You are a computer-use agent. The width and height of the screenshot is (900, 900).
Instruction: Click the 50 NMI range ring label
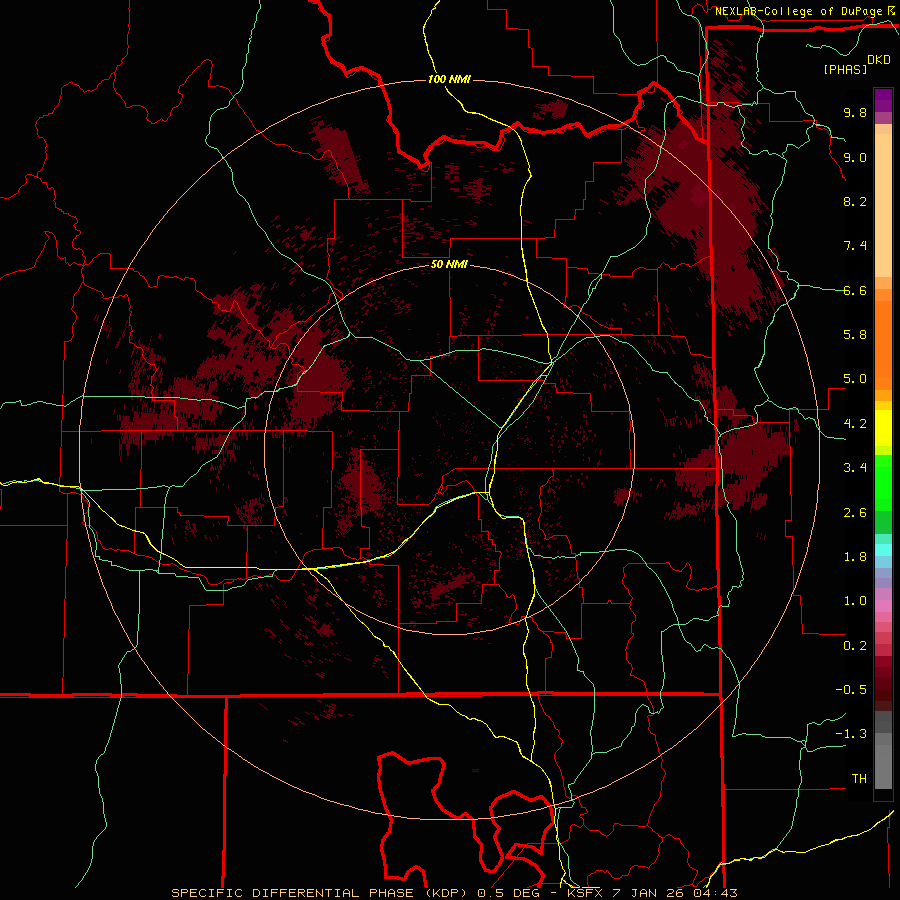pos(449,265)
